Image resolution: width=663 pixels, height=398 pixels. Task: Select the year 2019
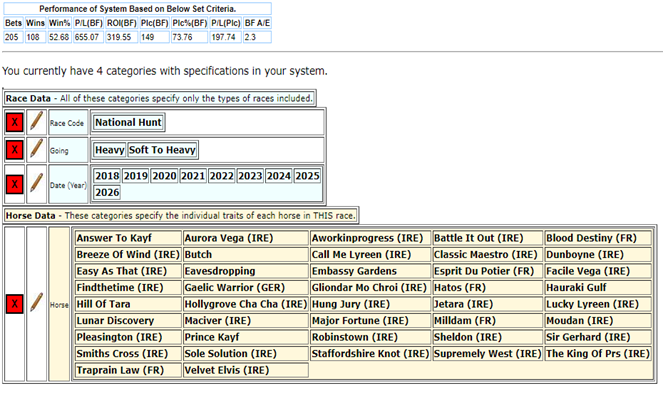(x=136, y=176)
